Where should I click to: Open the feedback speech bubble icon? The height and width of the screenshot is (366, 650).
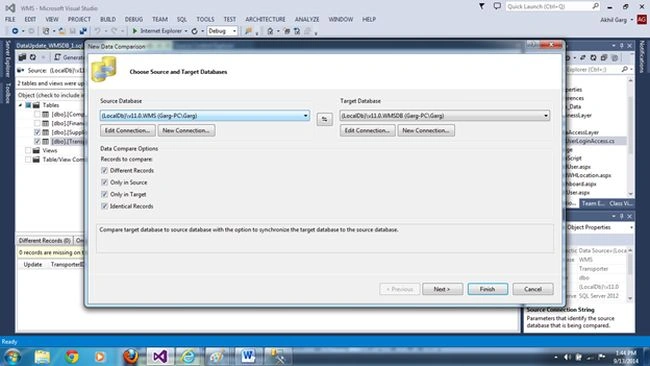[x=497, y=6]
